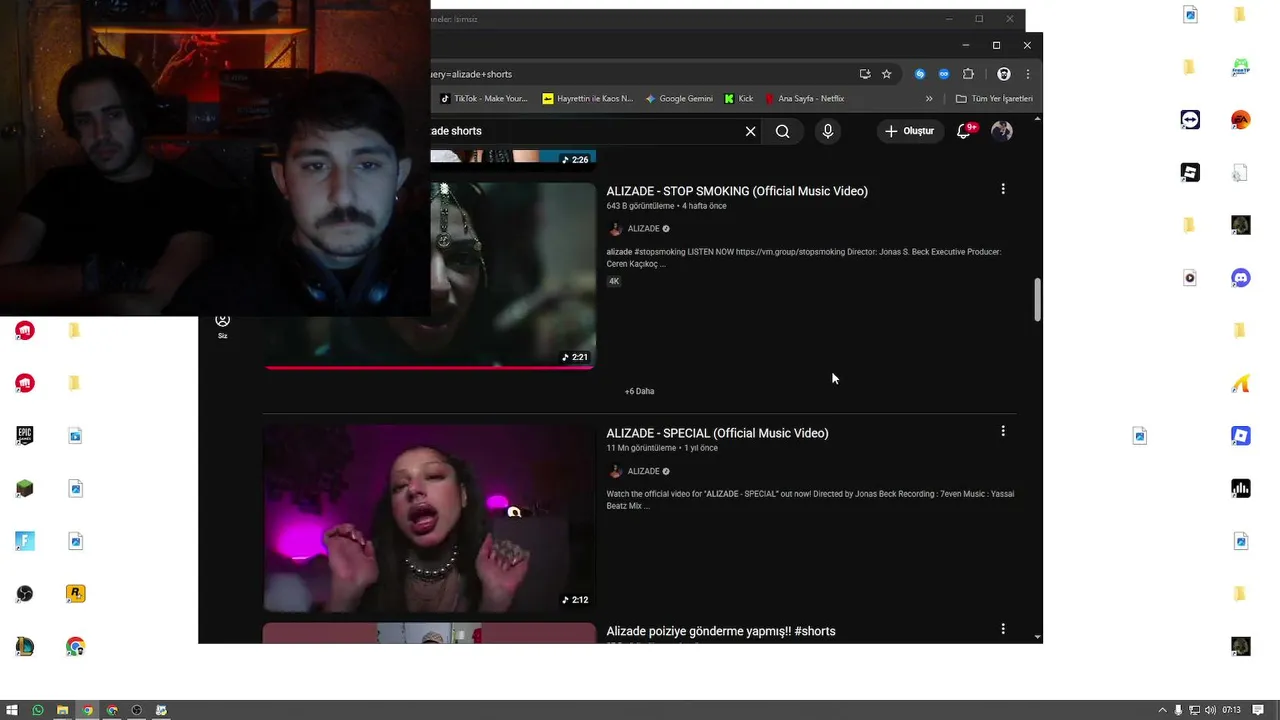This screenshot has height=720, width=1280.
Task: Click the taskbar clock 07:13
Action: click(x=1231, y=710)
